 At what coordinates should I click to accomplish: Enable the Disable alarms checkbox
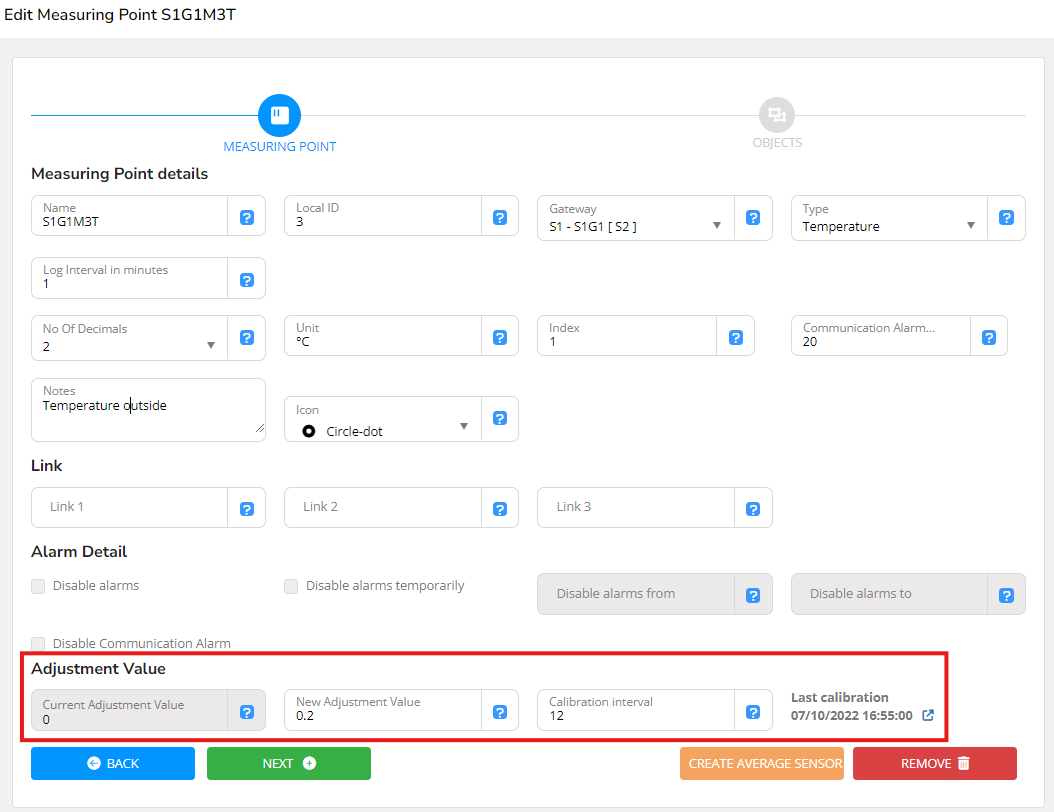point(38,586)
